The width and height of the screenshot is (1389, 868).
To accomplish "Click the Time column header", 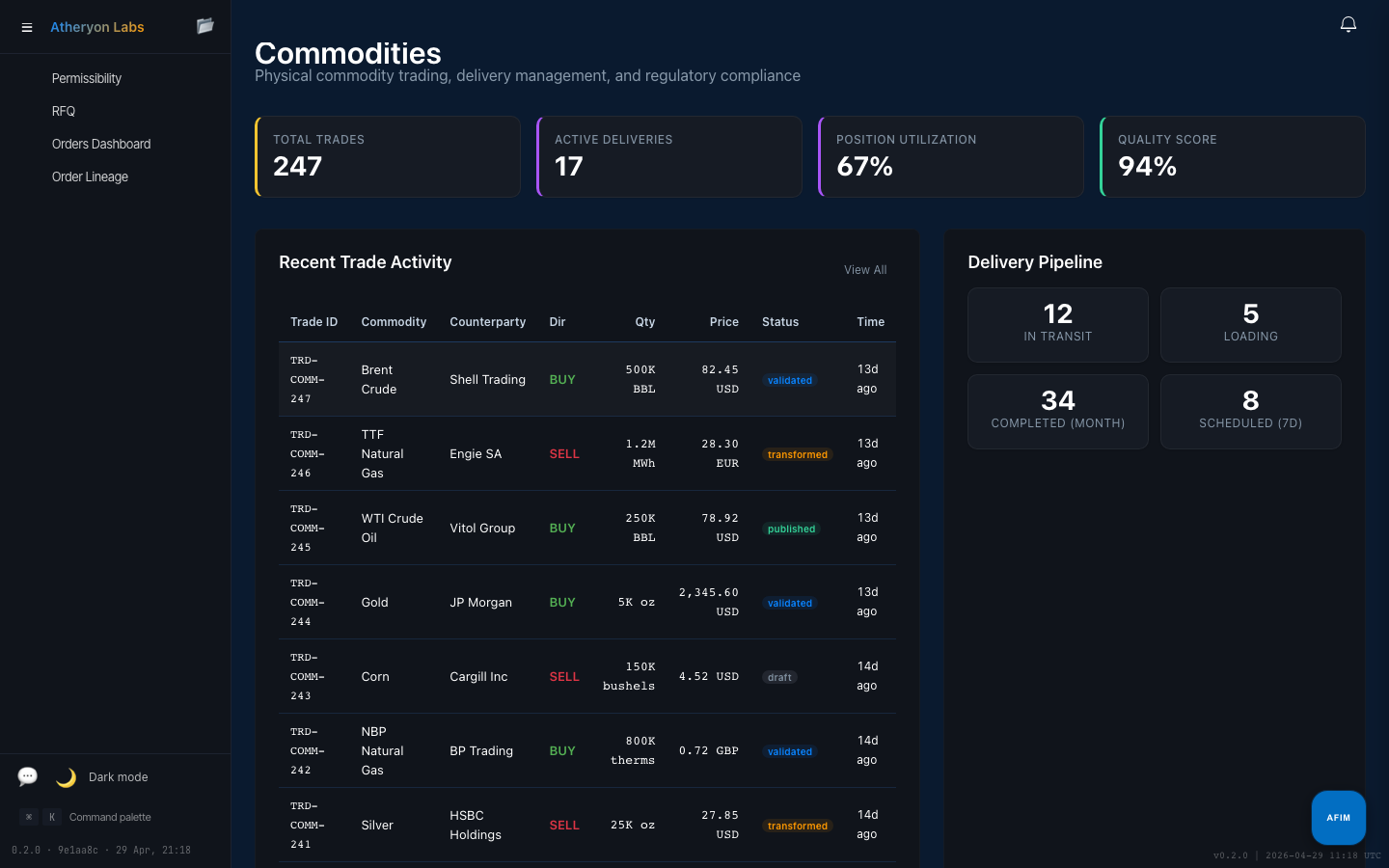I will click(x=870, y=322).
